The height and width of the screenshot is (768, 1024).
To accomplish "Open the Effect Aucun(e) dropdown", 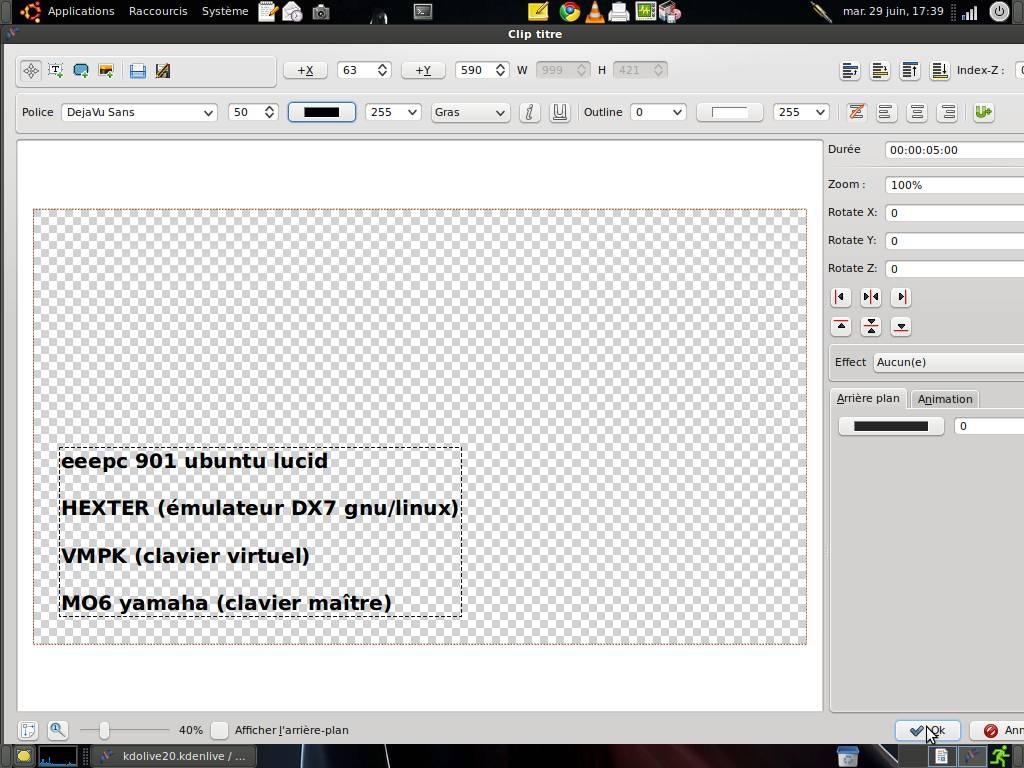I will (948, 362).
